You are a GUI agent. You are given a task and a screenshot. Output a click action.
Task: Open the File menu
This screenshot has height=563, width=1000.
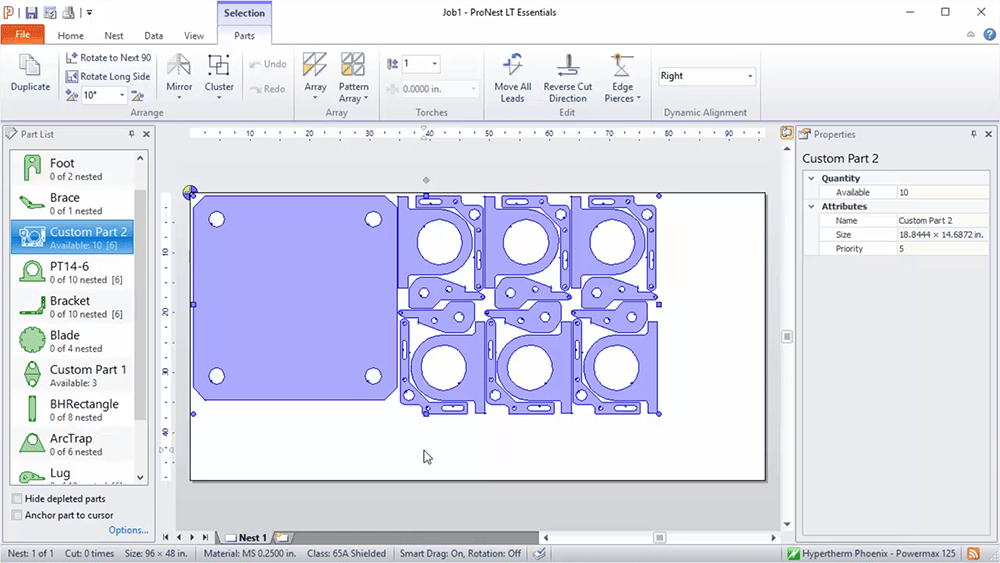[22, 35]
